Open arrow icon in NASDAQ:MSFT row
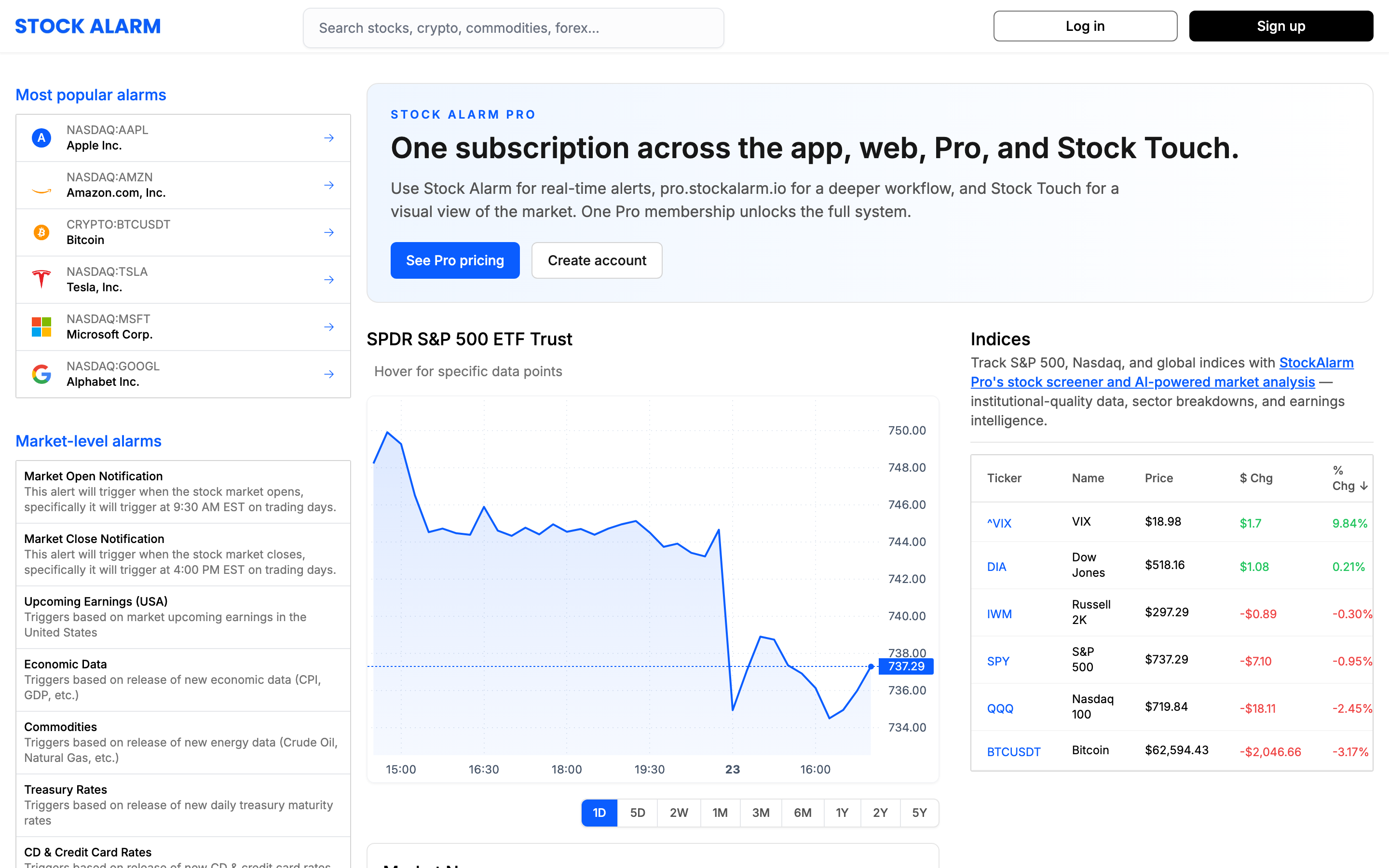This screenshot has height=868, width=1389. [x=329, y=326]
